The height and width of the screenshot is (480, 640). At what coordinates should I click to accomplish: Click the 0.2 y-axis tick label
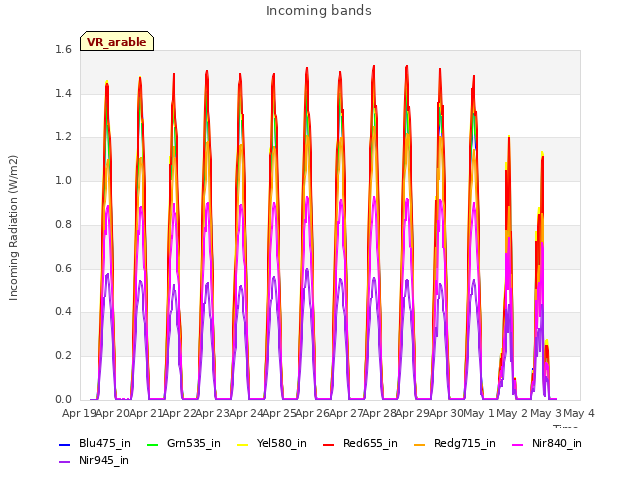pos(63,356)
